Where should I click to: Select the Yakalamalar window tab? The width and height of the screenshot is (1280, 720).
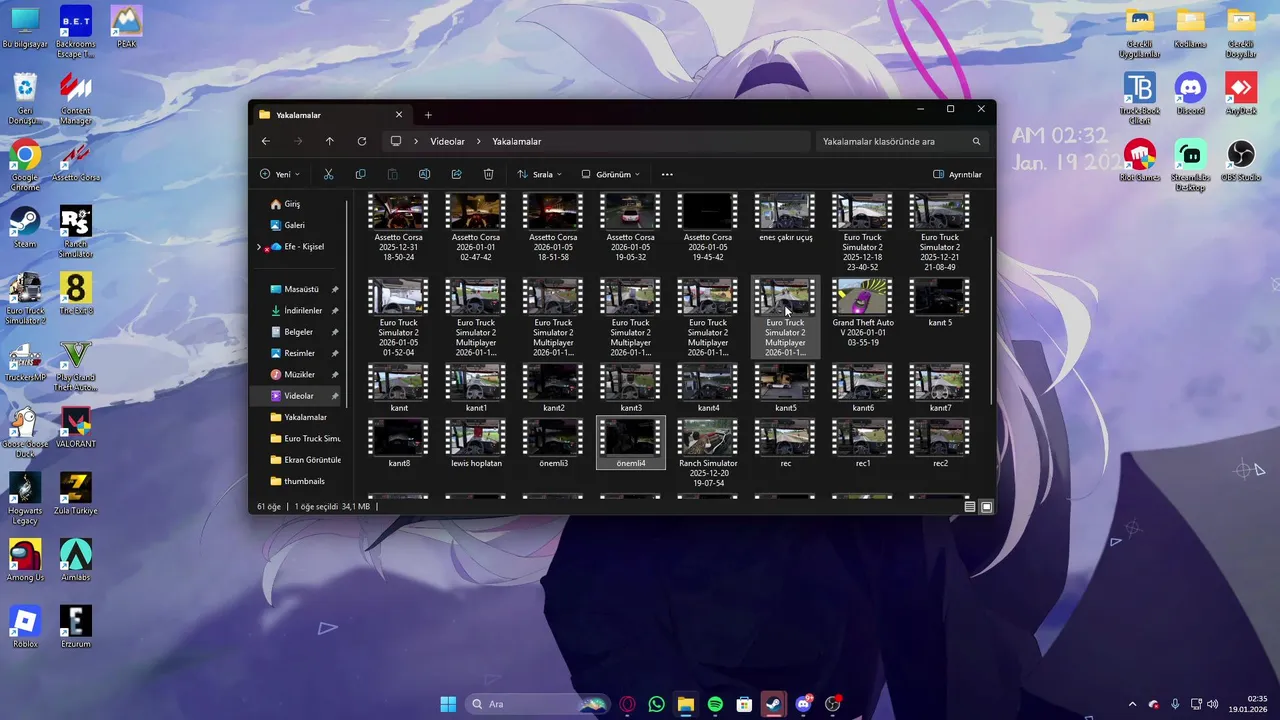(x=330, y=114)
